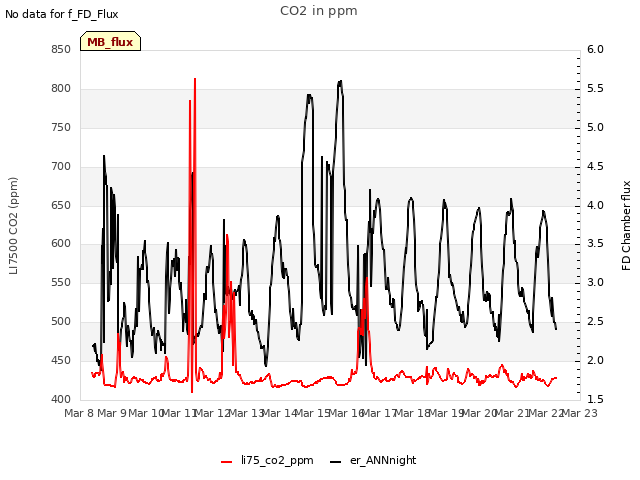Click the Mar 8 date label

(x=79, y=413)
